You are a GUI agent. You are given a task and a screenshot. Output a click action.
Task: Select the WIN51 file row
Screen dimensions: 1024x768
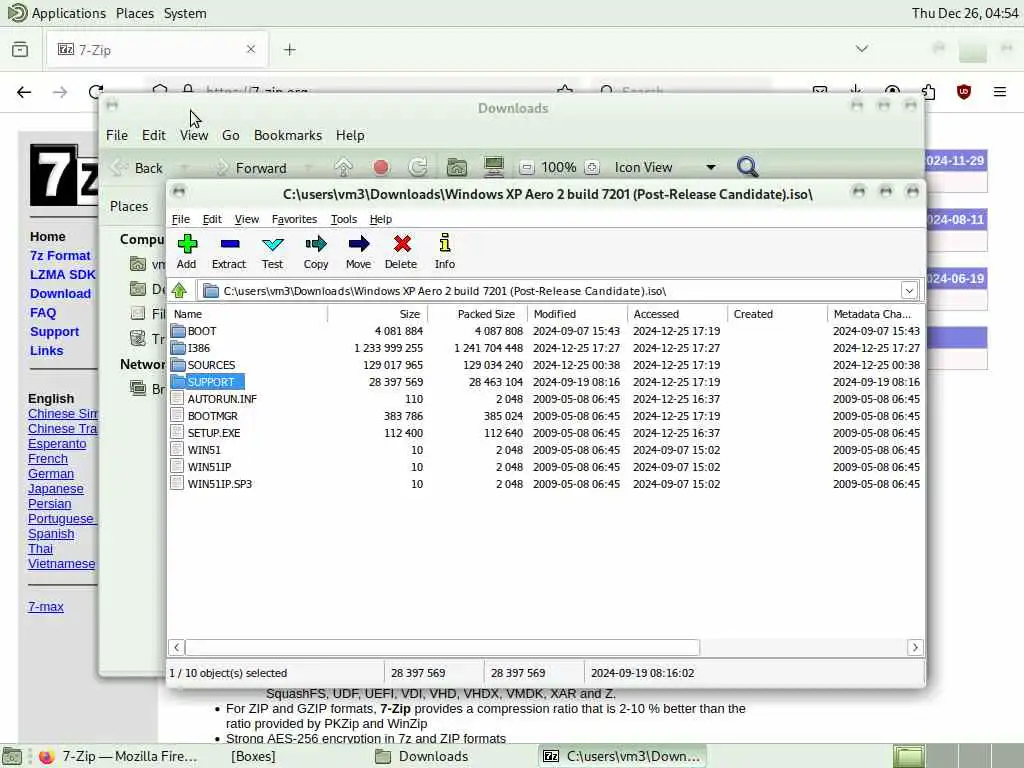pos(545,449)
